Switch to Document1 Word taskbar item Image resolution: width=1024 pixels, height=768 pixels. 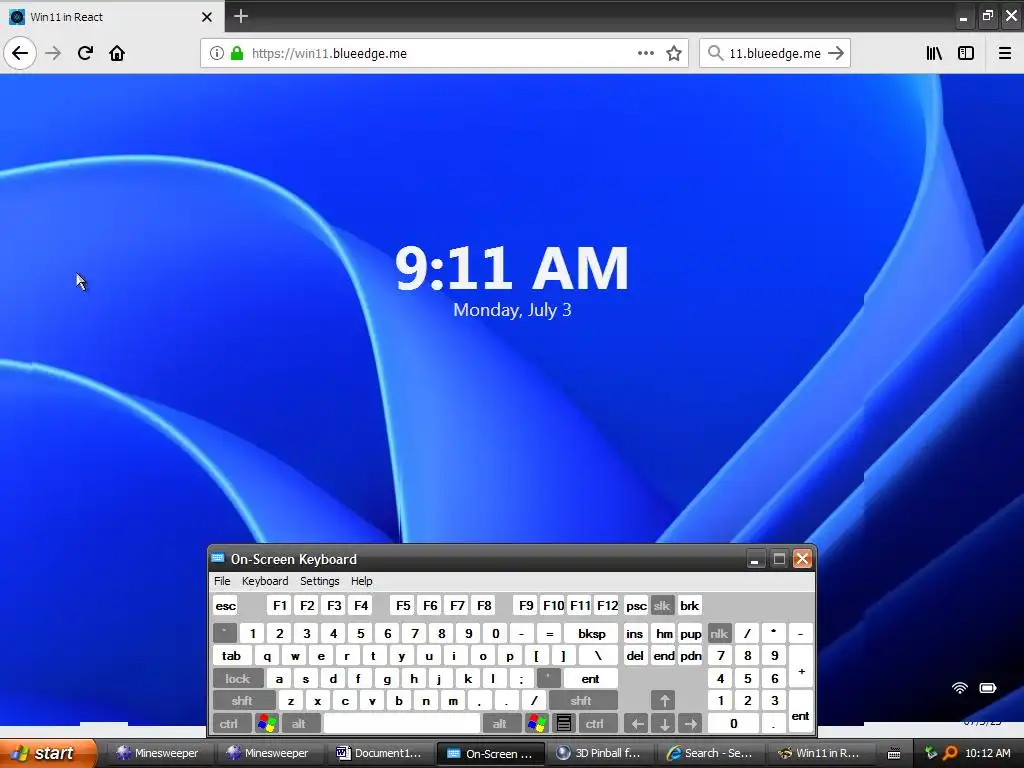pos(379,753)
